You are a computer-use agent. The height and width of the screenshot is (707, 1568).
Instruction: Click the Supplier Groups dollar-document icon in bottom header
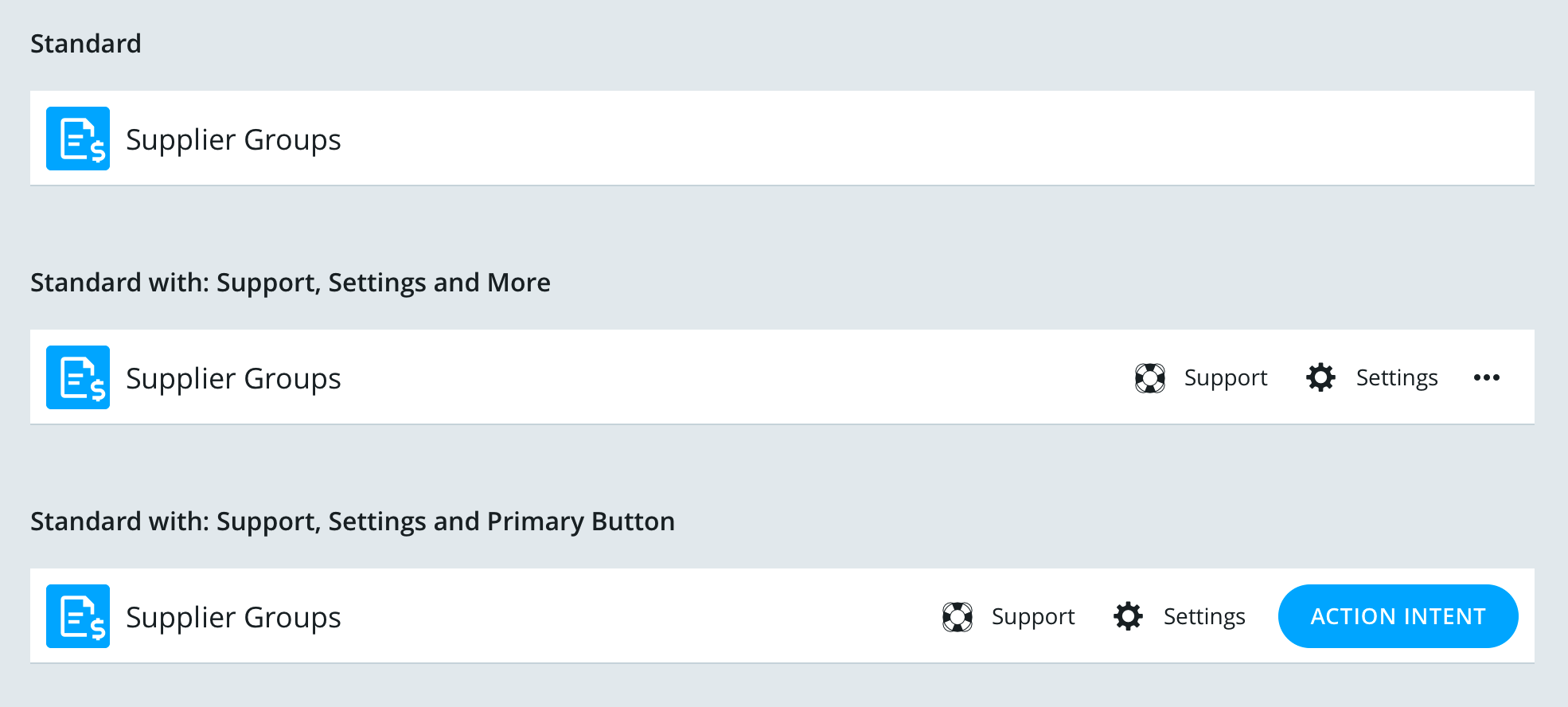pos(77,615)
